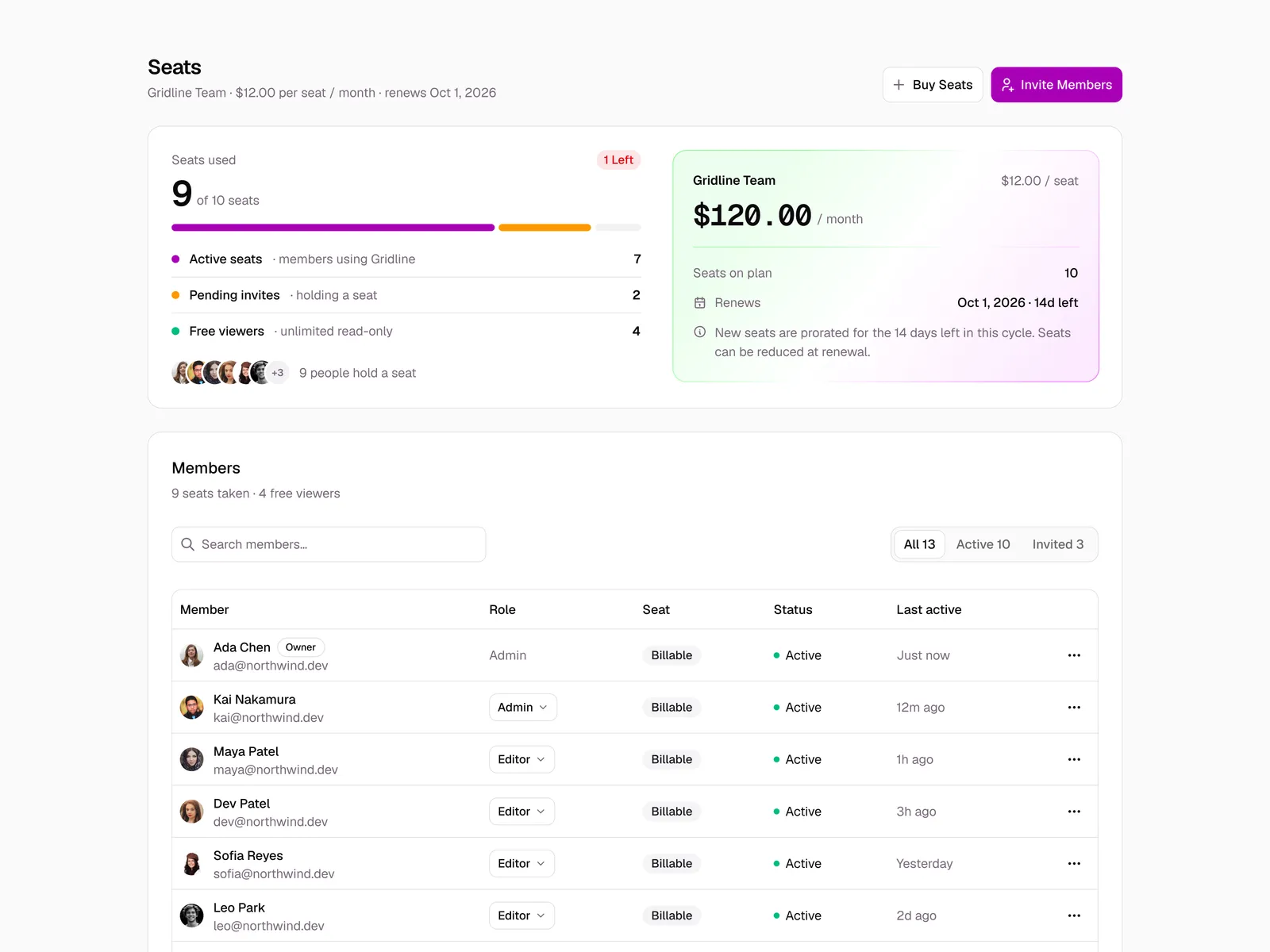Click the email kai@northwind.dev
1270x952 pixels.
[268, 718]
